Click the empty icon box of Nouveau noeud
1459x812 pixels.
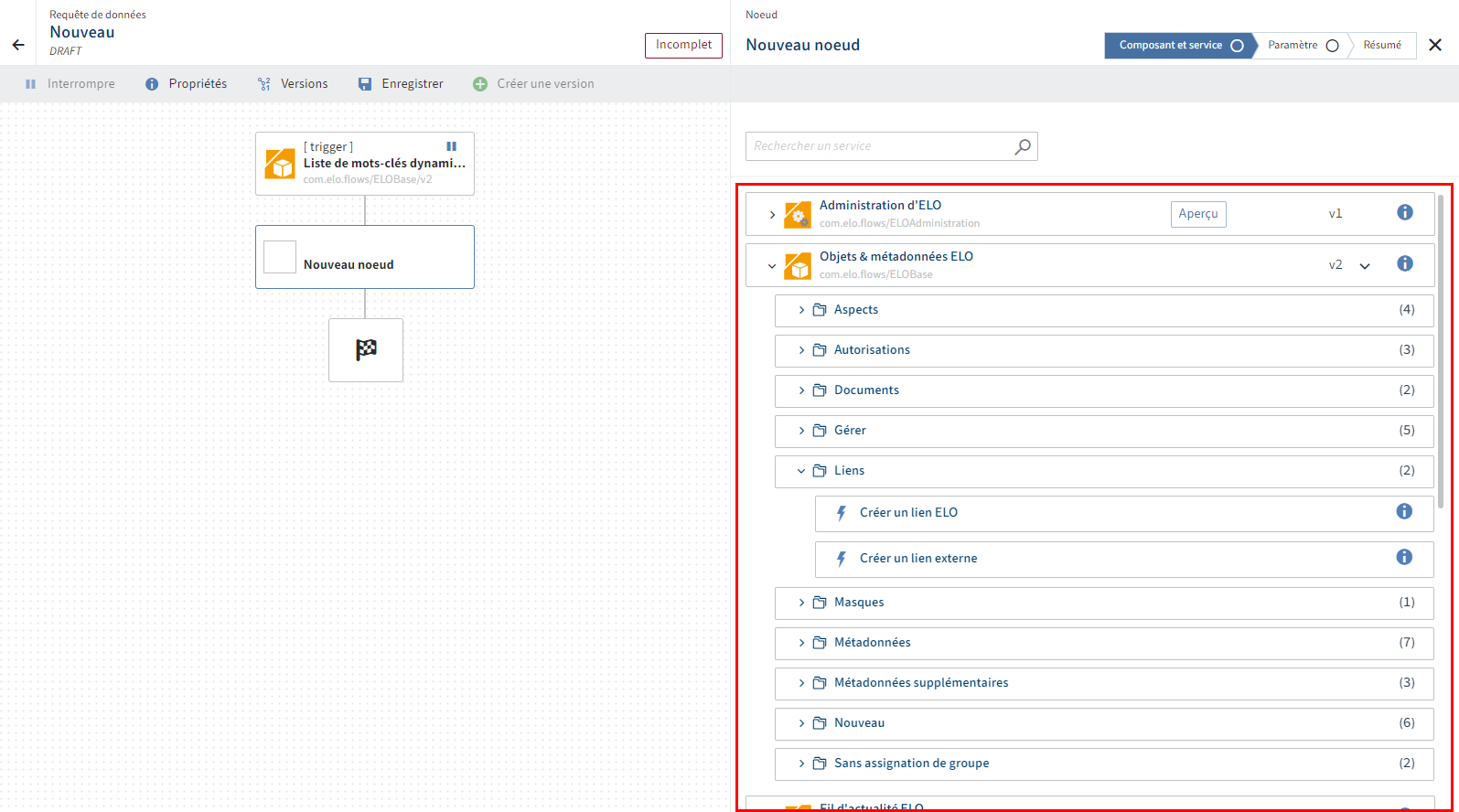coord(280,257)
